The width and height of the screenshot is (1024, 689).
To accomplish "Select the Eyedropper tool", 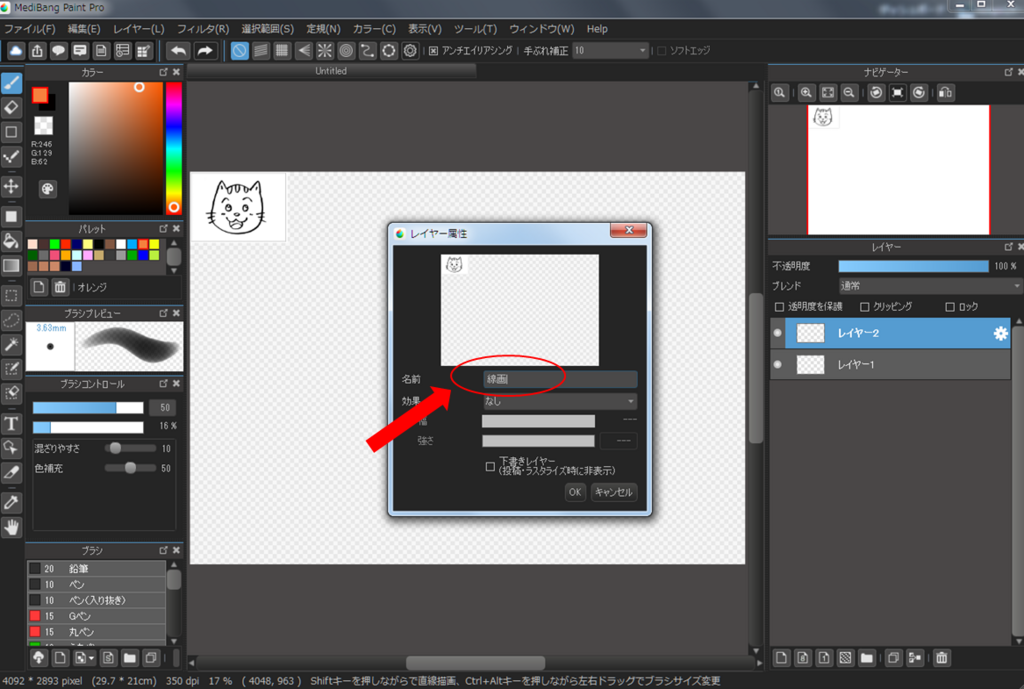I will pos(11,502).
